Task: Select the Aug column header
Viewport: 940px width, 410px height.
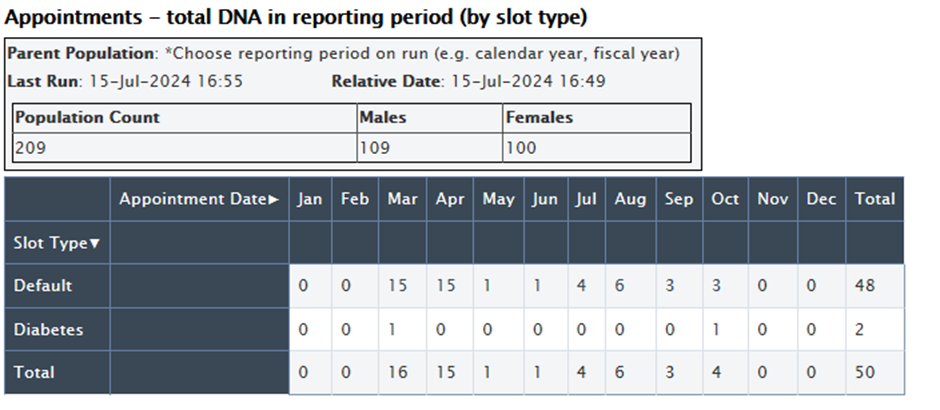Action: pos(630,199)
